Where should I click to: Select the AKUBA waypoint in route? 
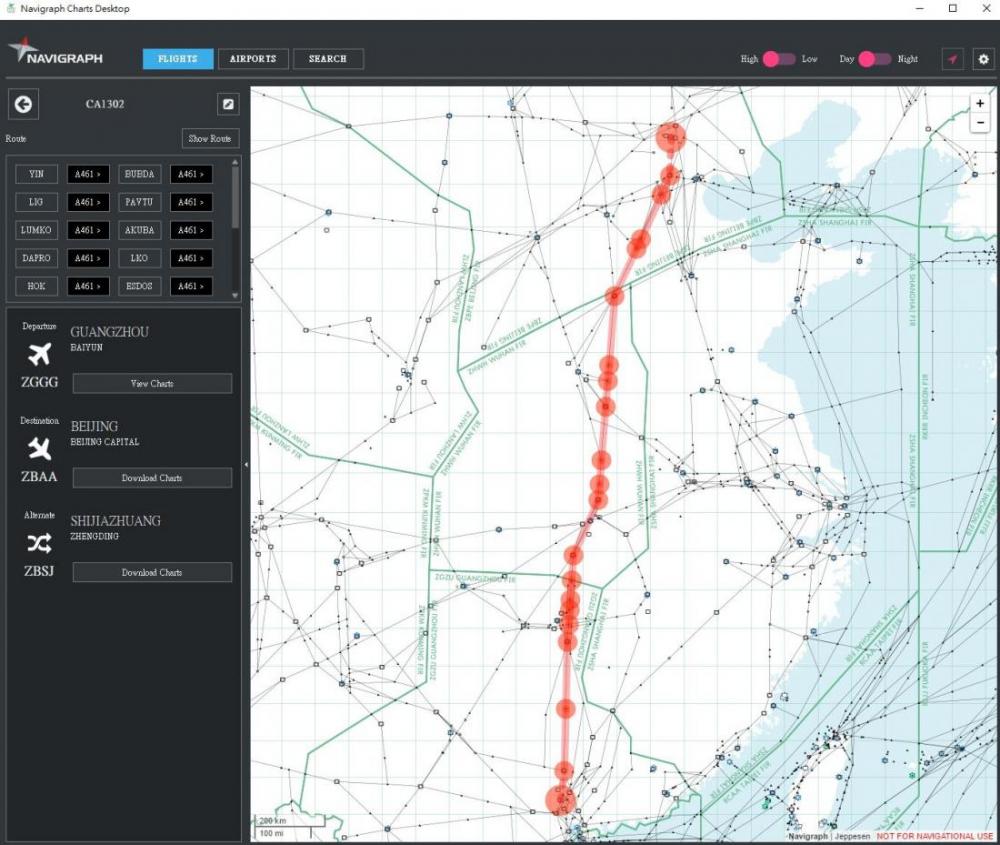pyautogui.click(x=139, y=230)
